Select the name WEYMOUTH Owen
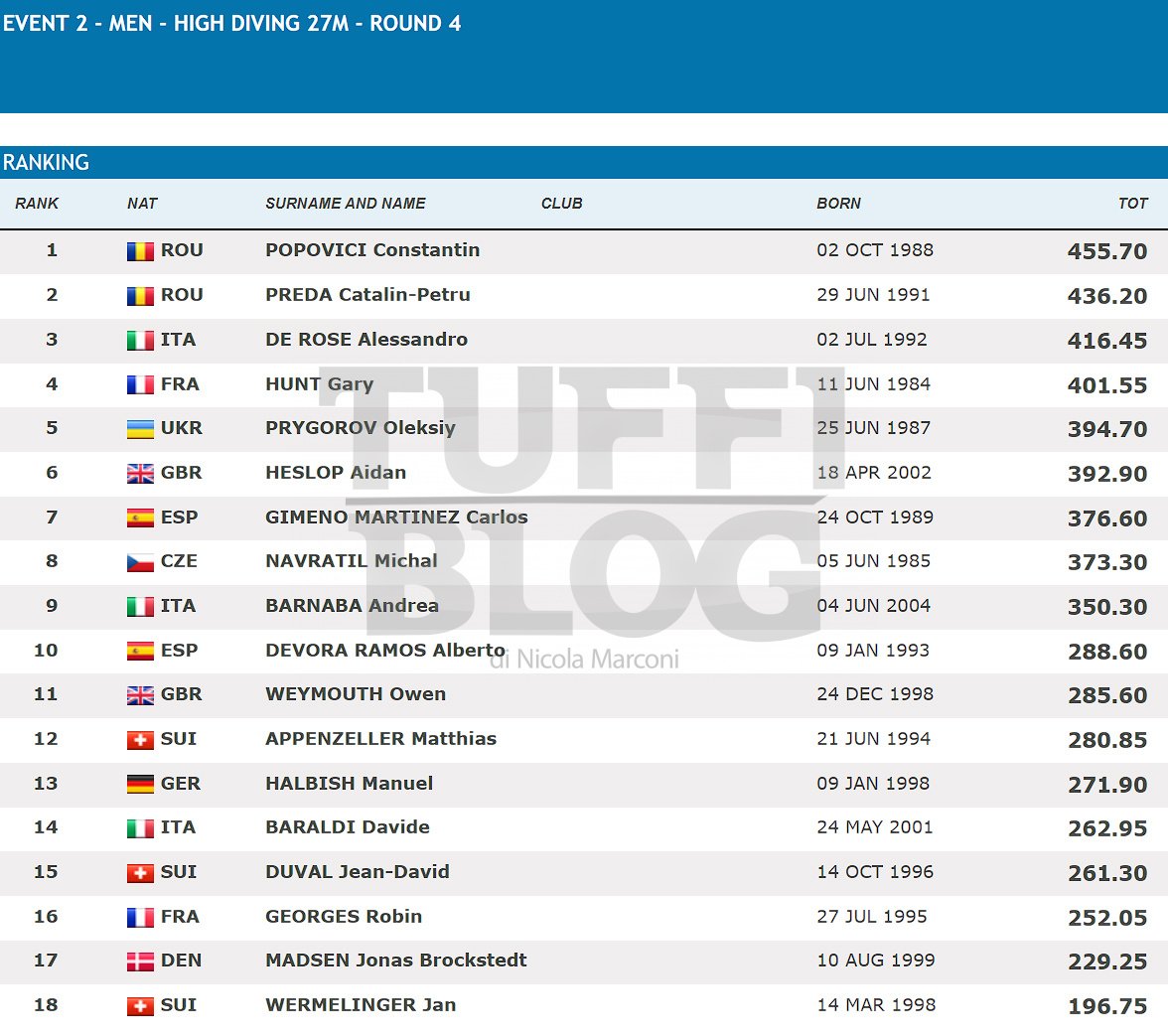This screenshot has width=1168, height=1036. [x=356, y=694]
